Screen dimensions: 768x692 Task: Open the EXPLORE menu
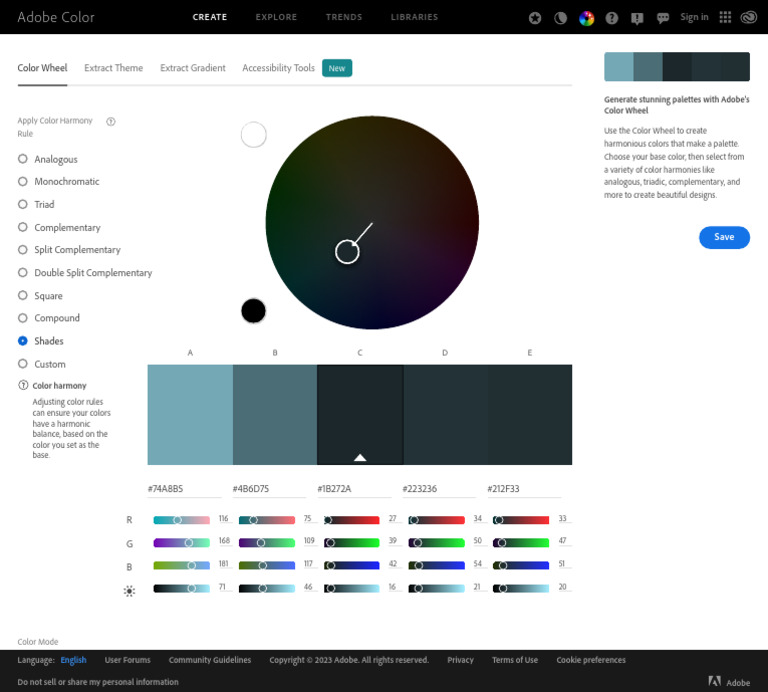point(276,17)
